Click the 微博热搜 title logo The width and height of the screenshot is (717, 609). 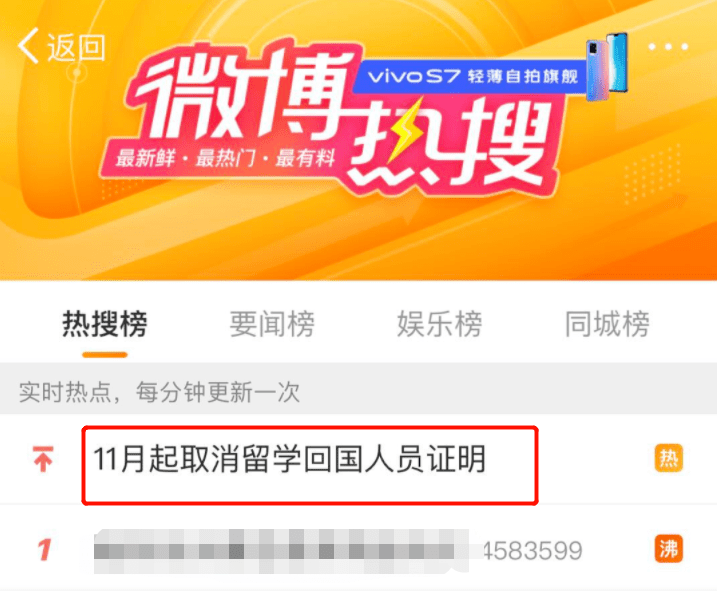point(339,119)
